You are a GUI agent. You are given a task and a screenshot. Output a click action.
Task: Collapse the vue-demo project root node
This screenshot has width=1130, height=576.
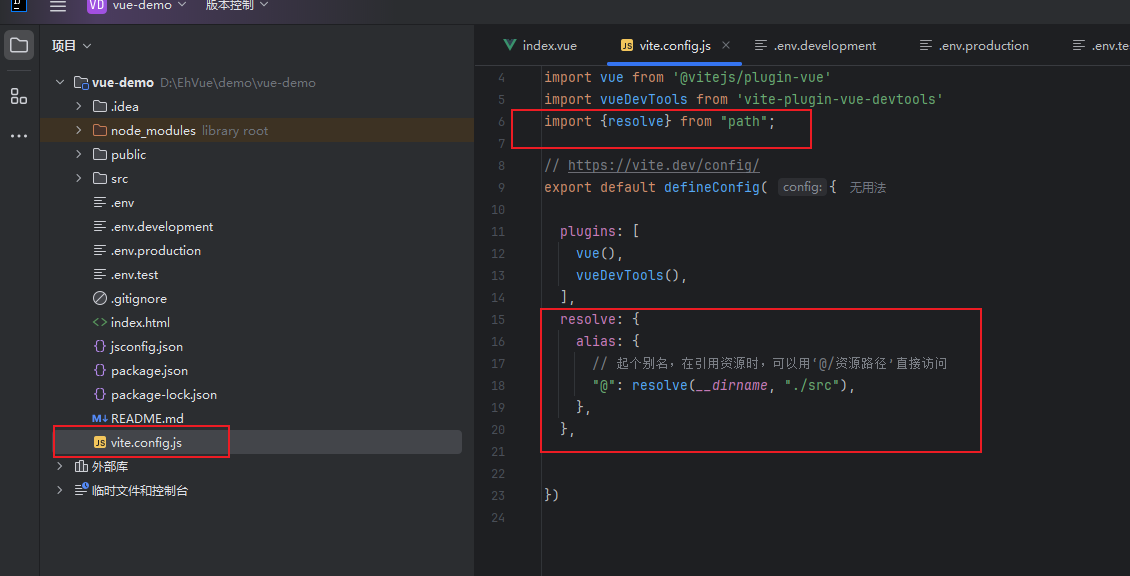60,82
